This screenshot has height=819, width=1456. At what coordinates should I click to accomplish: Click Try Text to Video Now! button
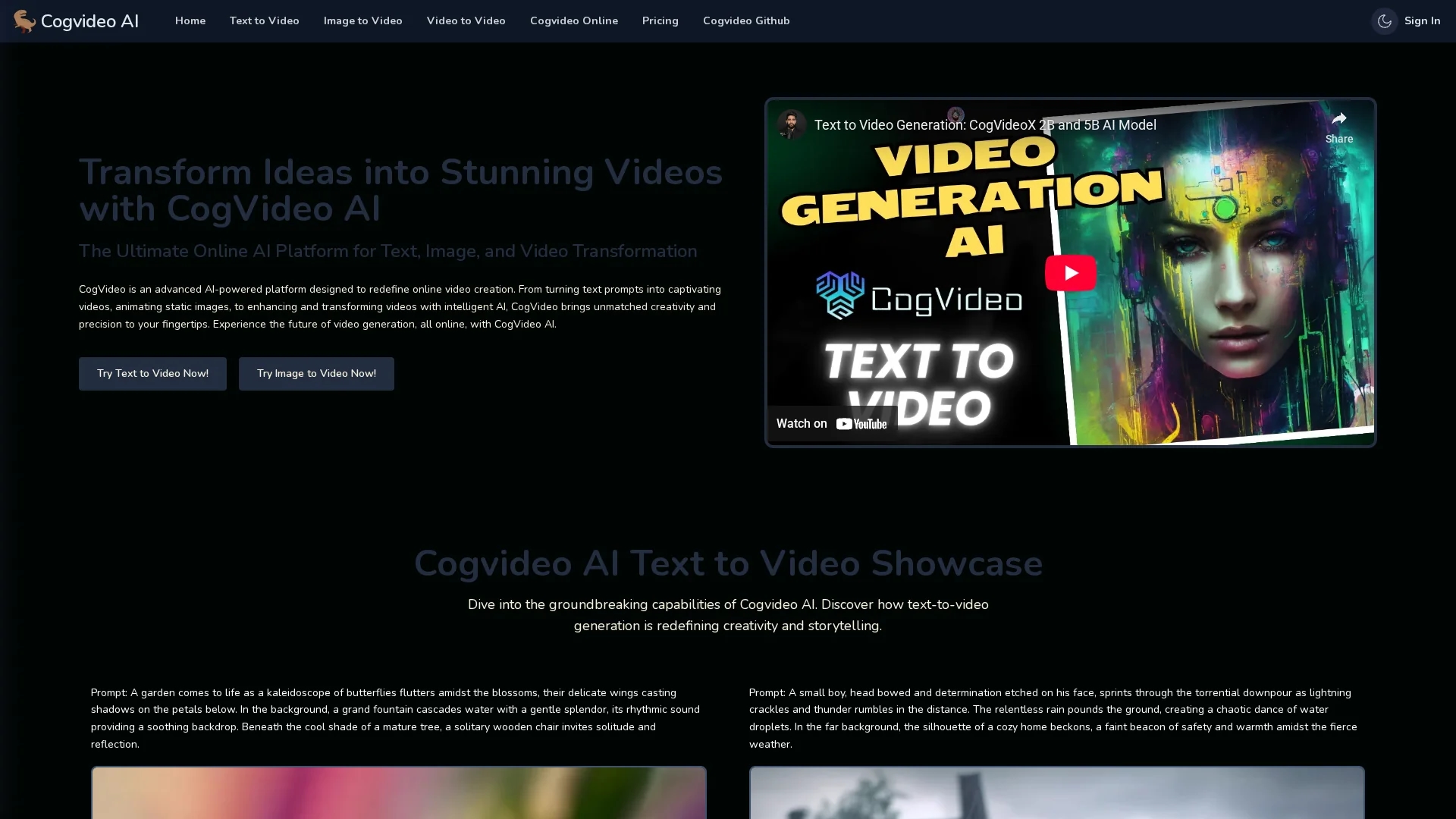click(152, 374)
